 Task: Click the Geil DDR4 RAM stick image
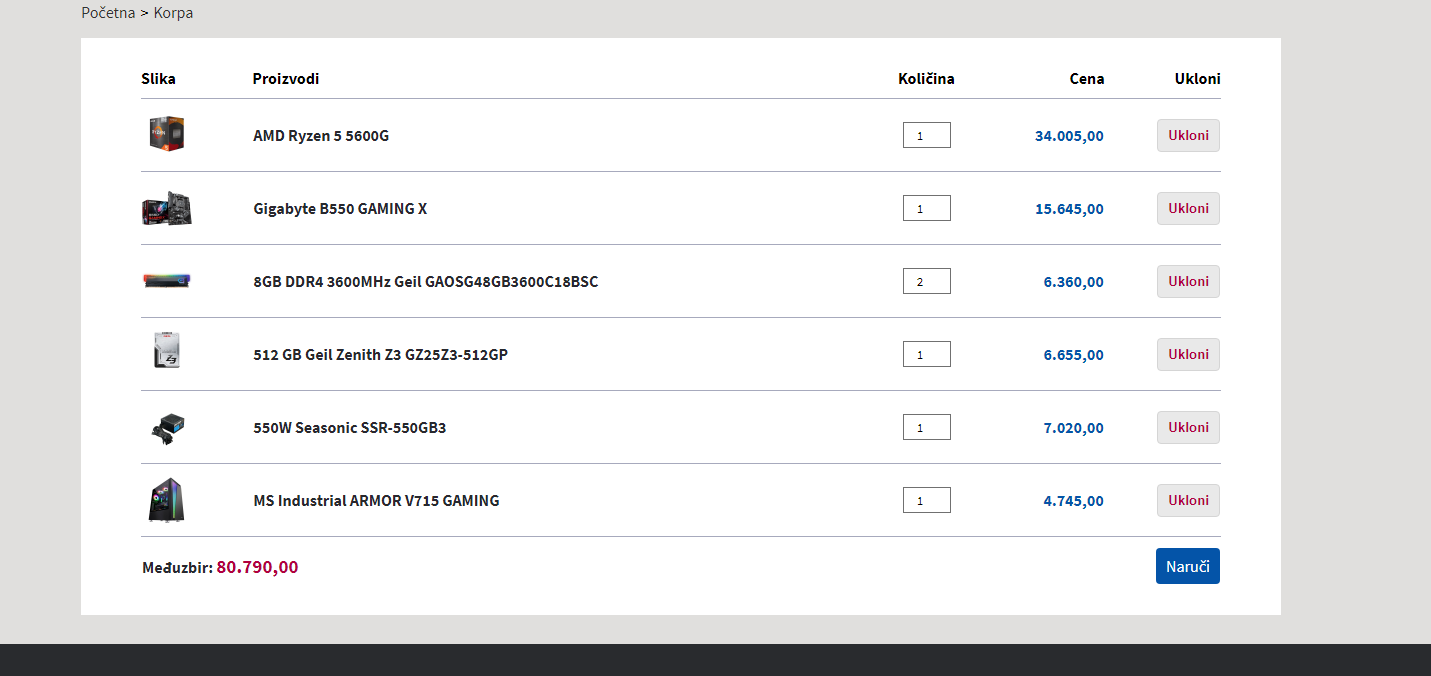[x=167, y=281]
